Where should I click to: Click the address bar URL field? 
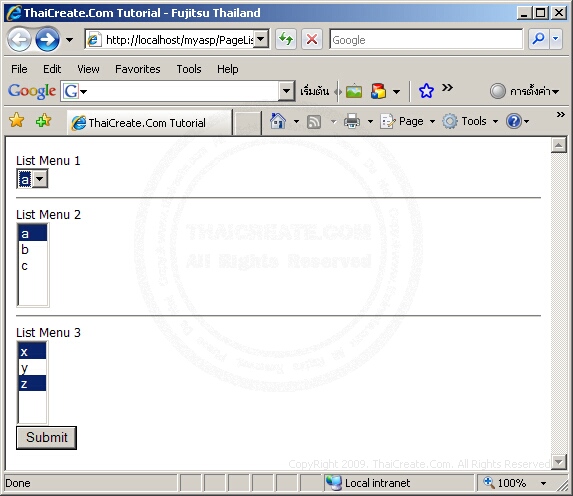point(170,39)
